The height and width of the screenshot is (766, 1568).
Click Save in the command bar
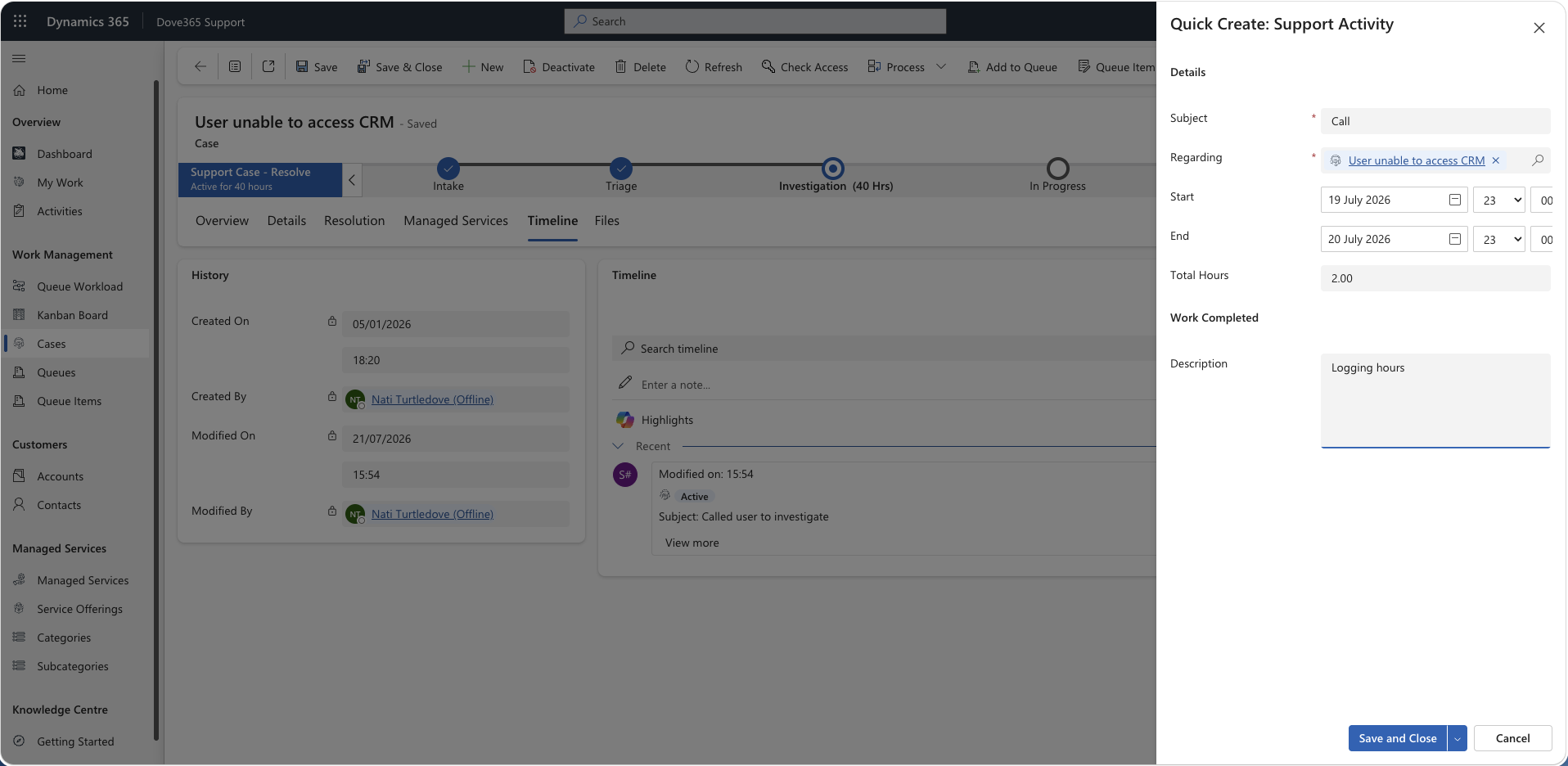click(x=317, y=67)
